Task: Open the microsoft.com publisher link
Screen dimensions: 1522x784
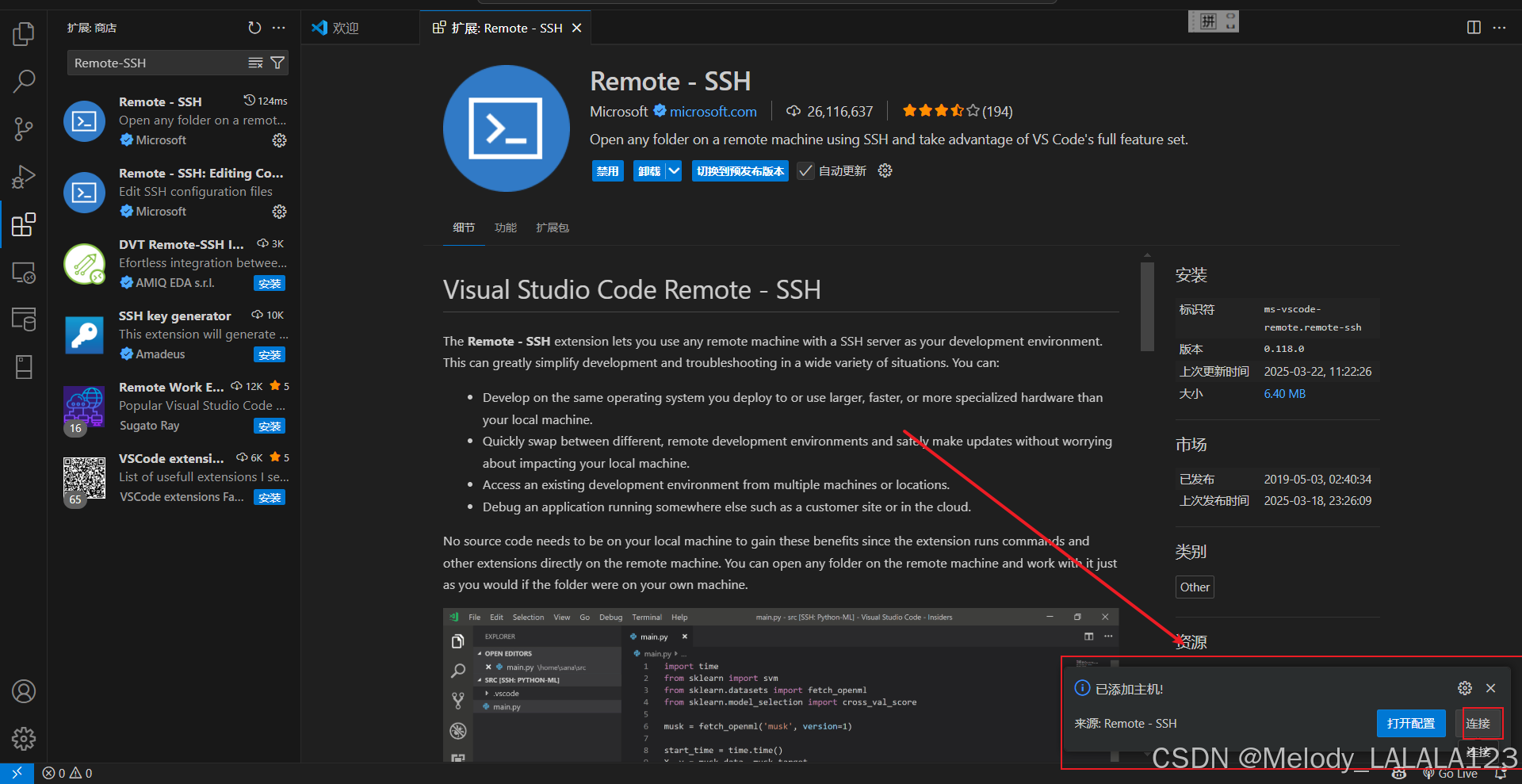Action: coord(713,112)
